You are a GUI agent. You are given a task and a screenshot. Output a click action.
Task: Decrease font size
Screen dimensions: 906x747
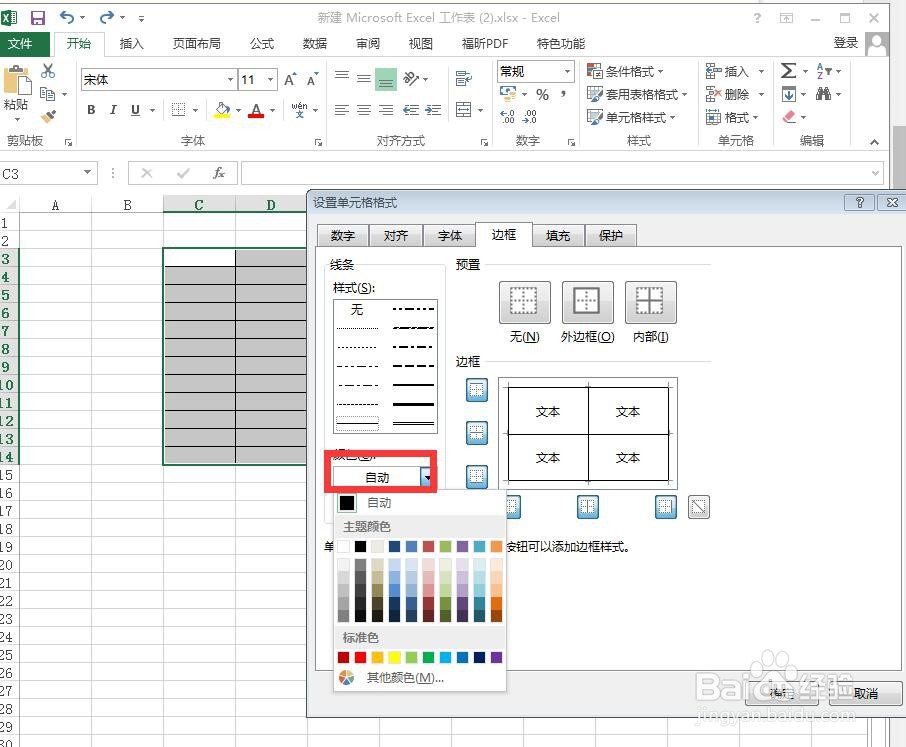312,80
